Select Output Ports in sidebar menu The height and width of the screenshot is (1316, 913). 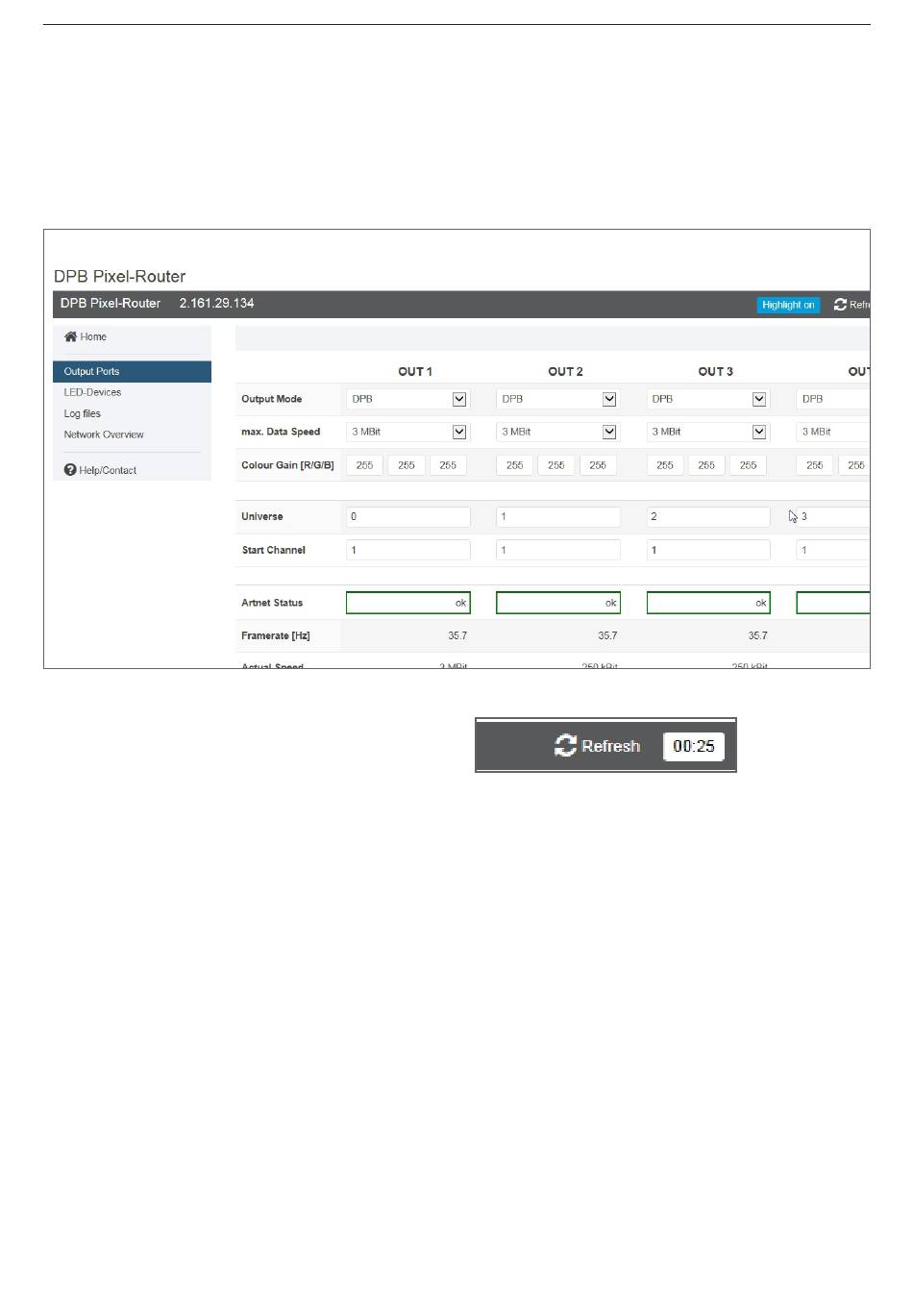(132, 371)
